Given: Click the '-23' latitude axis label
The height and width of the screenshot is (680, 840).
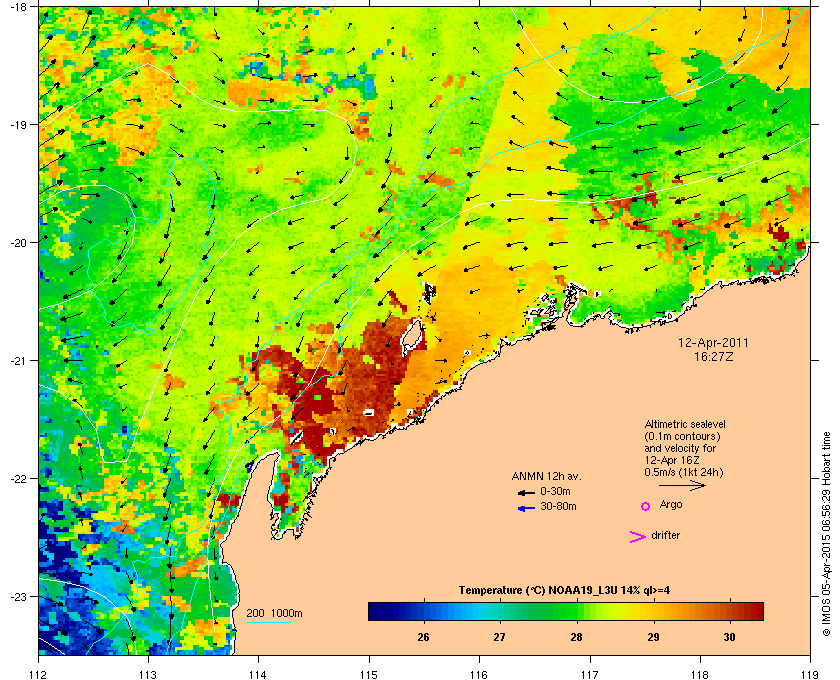Looking at the screenshot, I should [18, 596].
